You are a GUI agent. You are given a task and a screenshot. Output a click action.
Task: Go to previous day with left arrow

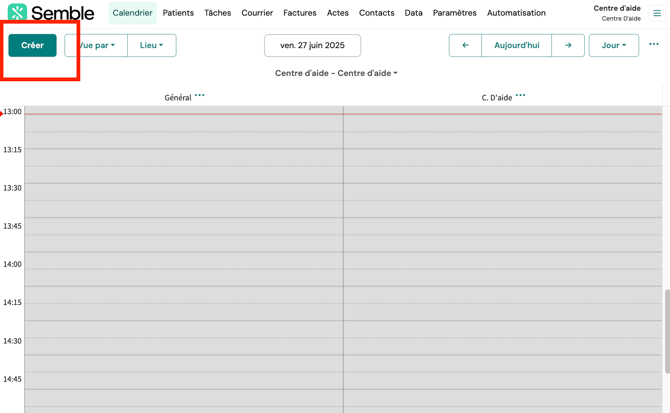(x=465, y=45)
